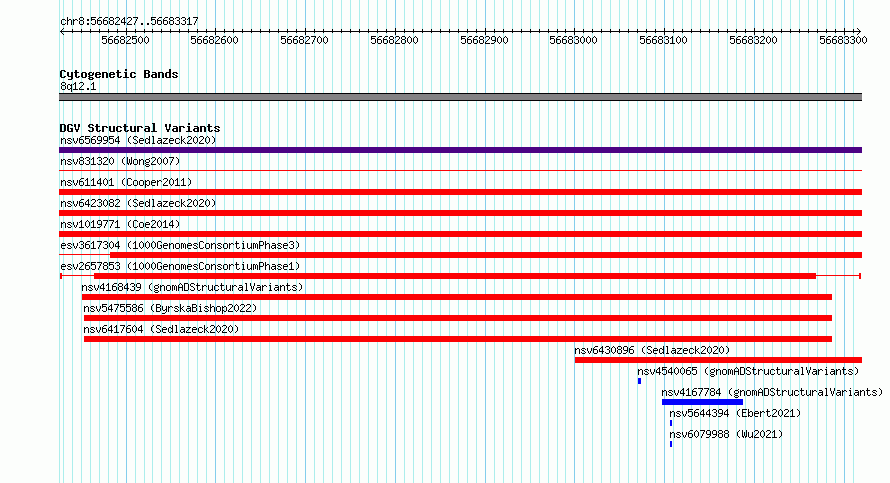
Task: Open nsv4168439 gnomADStructuralVariants label
Action: (192, 287)
